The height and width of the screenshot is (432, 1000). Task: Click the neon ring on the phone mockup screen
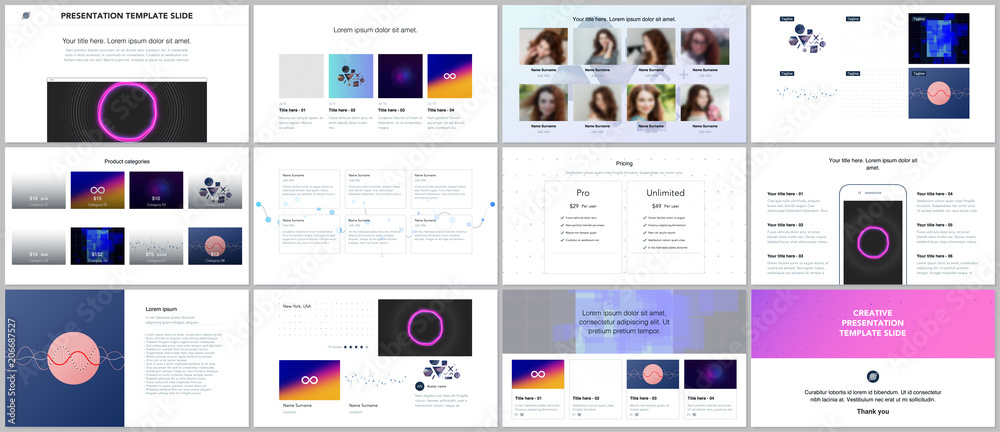[872, 242]
